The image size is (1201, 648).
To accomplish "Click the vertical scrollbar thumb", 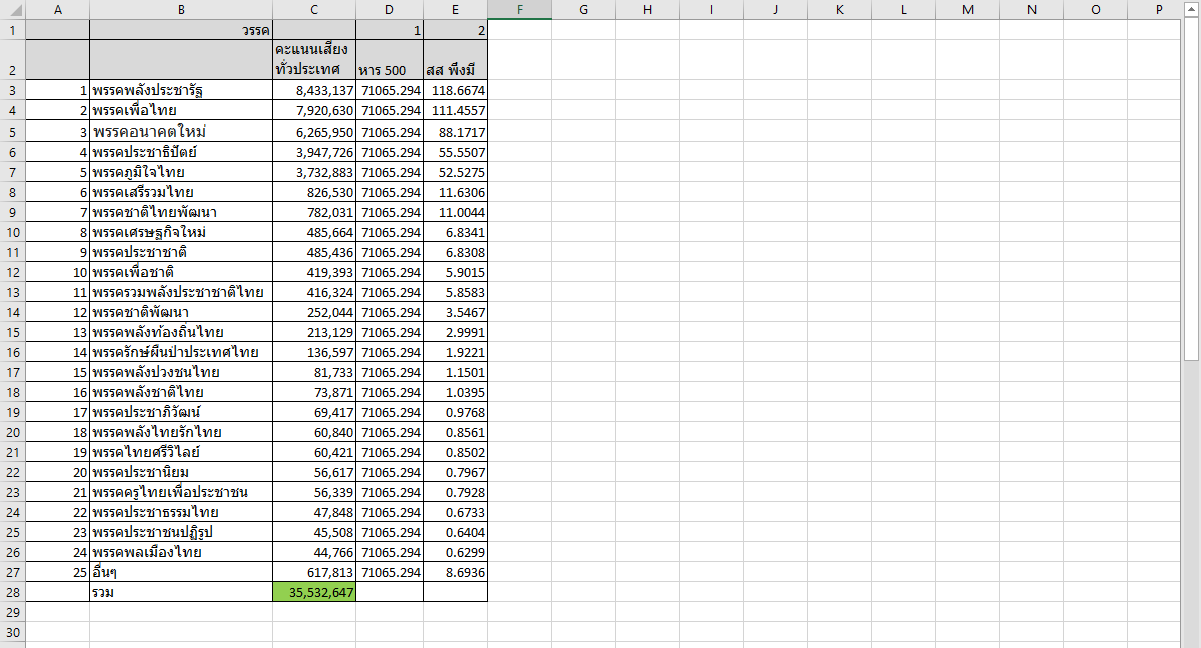I will (1191, 190).
